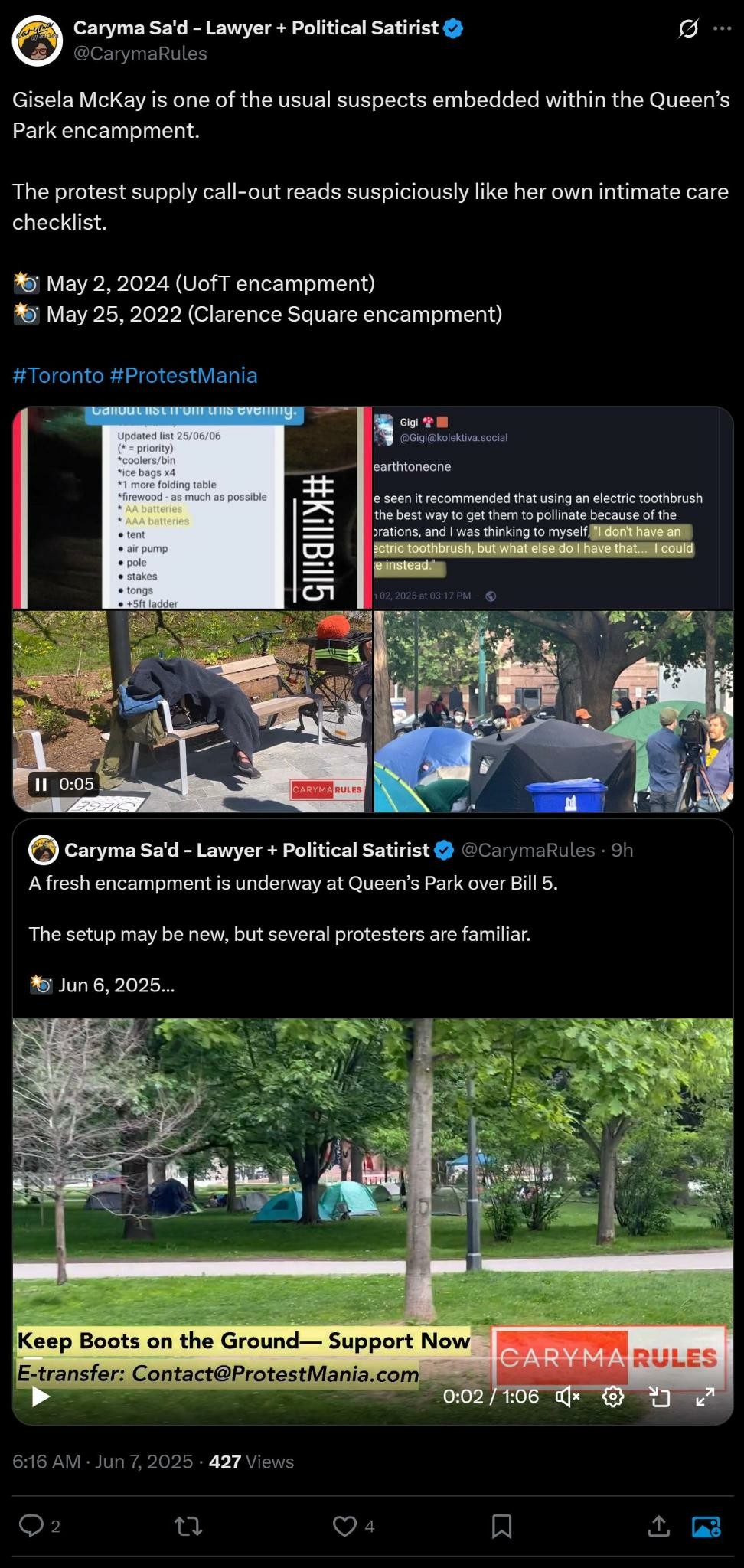Click the Grok icon beside more options

coord(688,29)
